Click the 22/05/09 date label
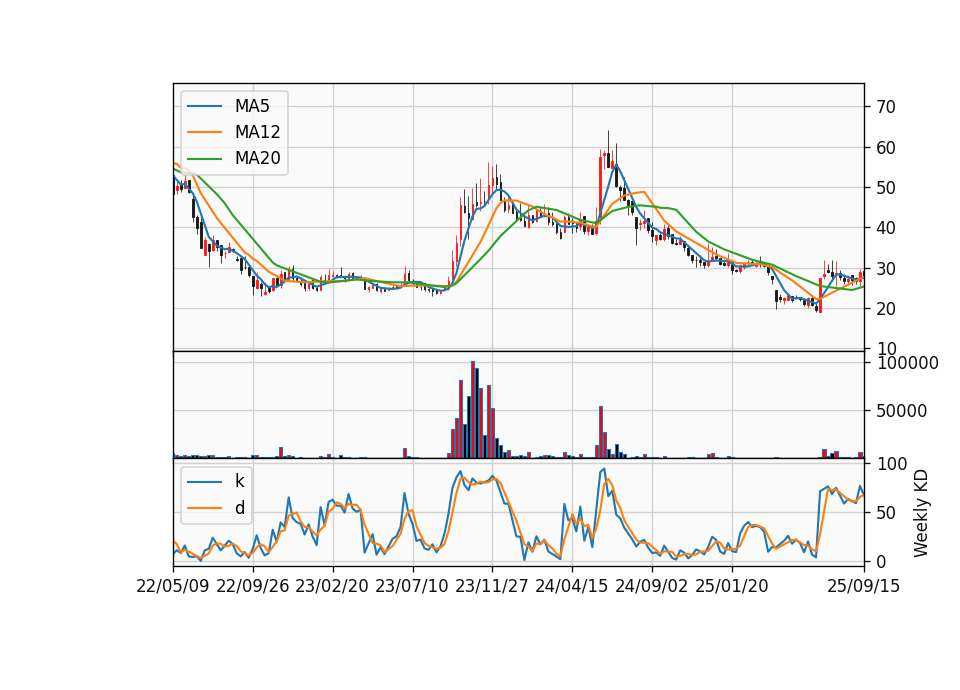Viewport: 960px width, 690px height. [x=173, y=587]
